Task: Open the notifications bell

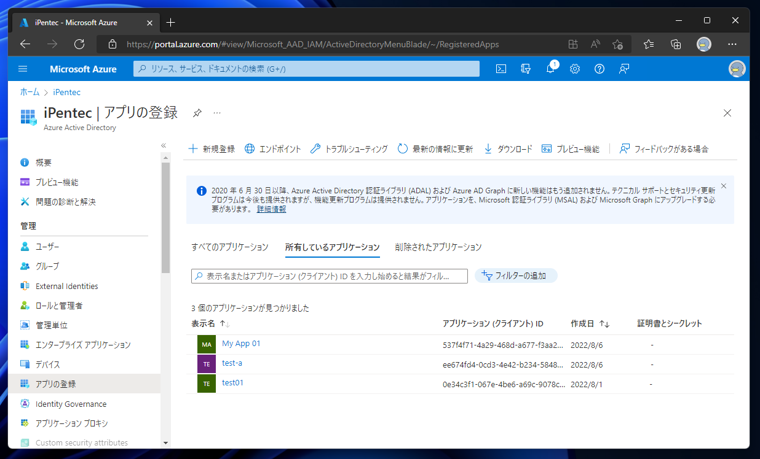Action: [551, 68]
